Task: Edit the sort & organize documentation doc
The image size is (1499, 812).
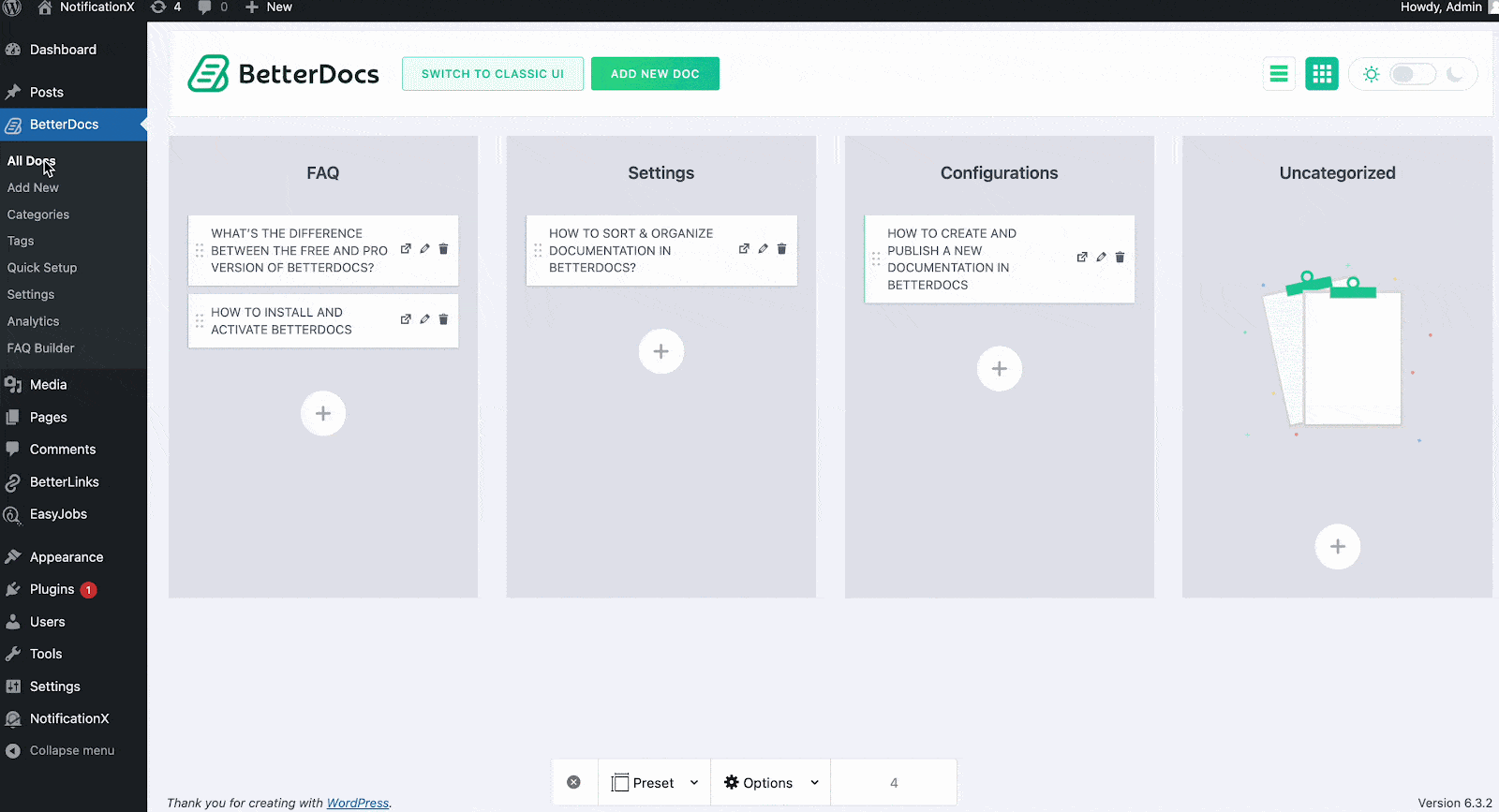Action: coord(763,249)
